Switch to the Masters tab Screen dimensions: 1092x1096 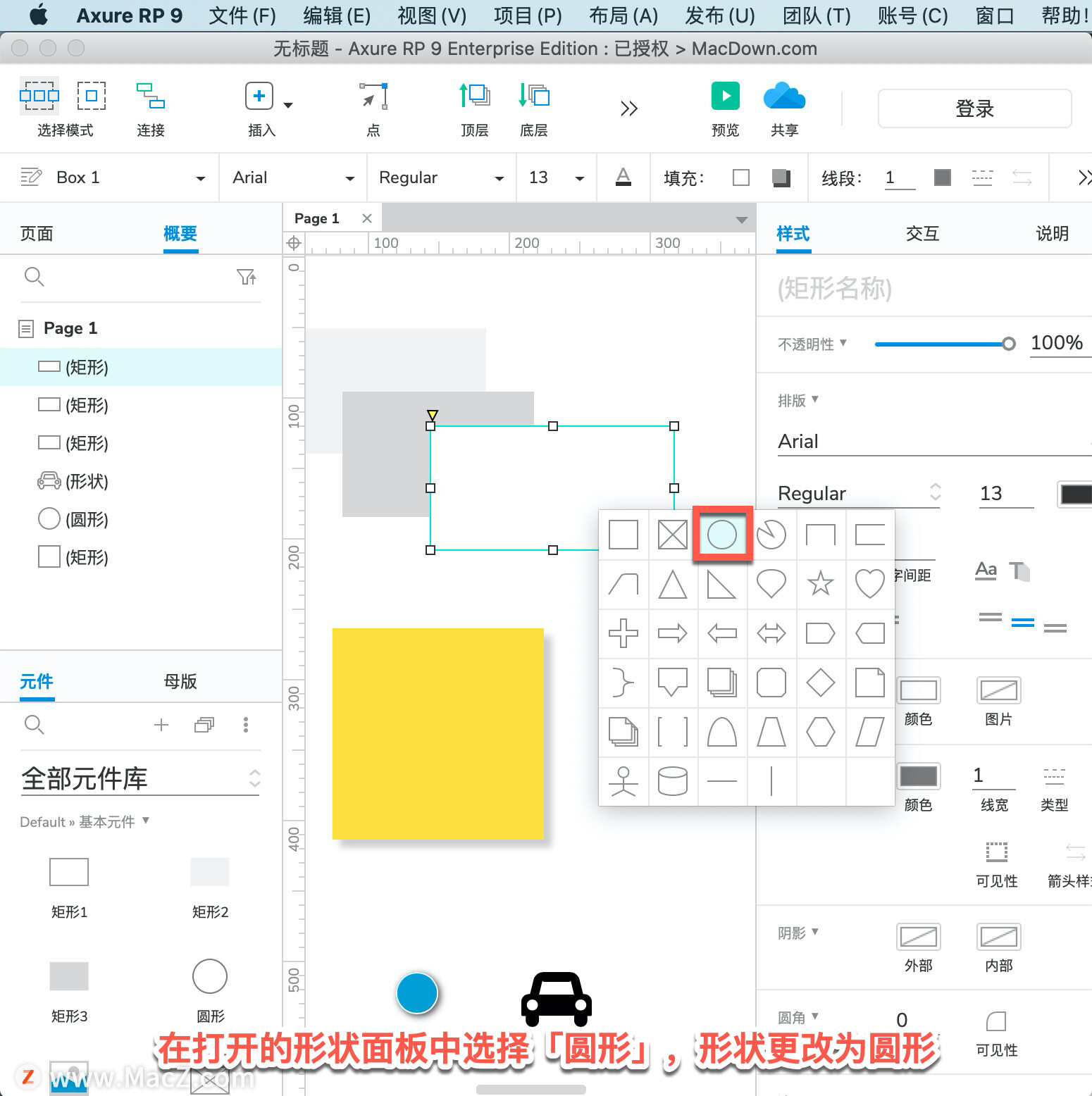click(180, 681)
